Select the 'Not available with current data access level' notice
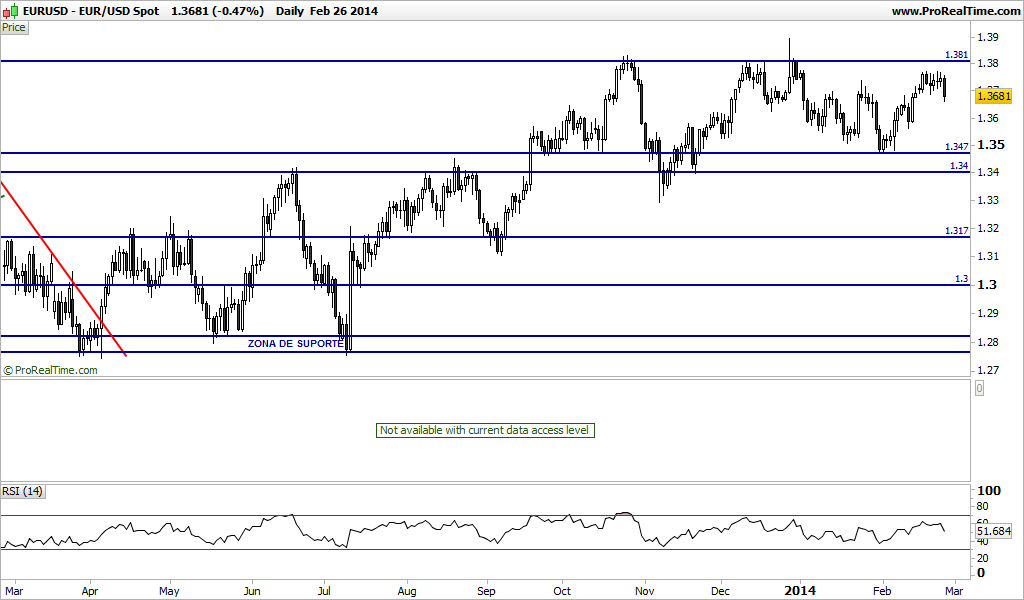Viewport: 1024px width, 600px height. [485, 430]
